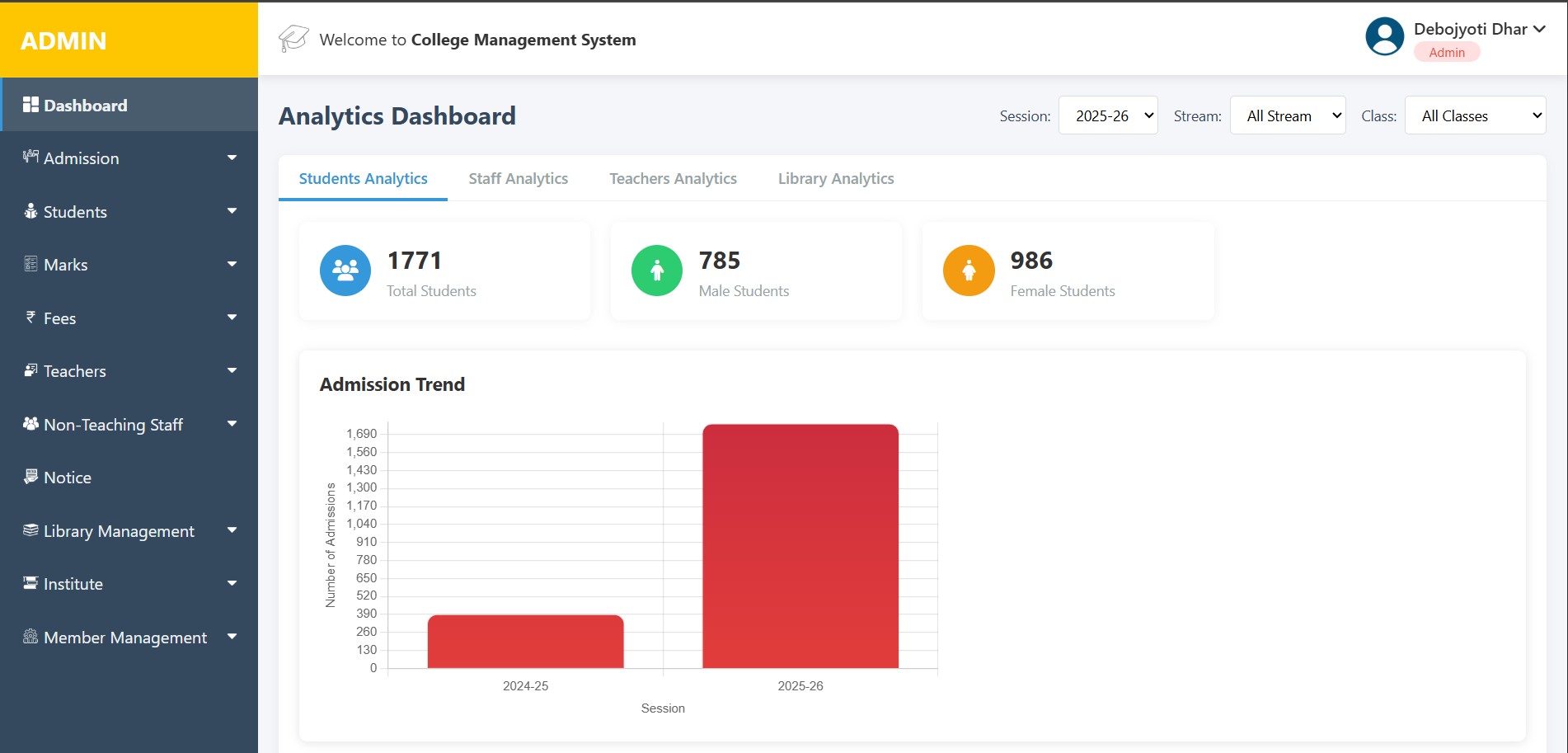Switch to the Teachers Analytics tab
This screenshot has width=1568, height=753.
[x=673, y=178]
